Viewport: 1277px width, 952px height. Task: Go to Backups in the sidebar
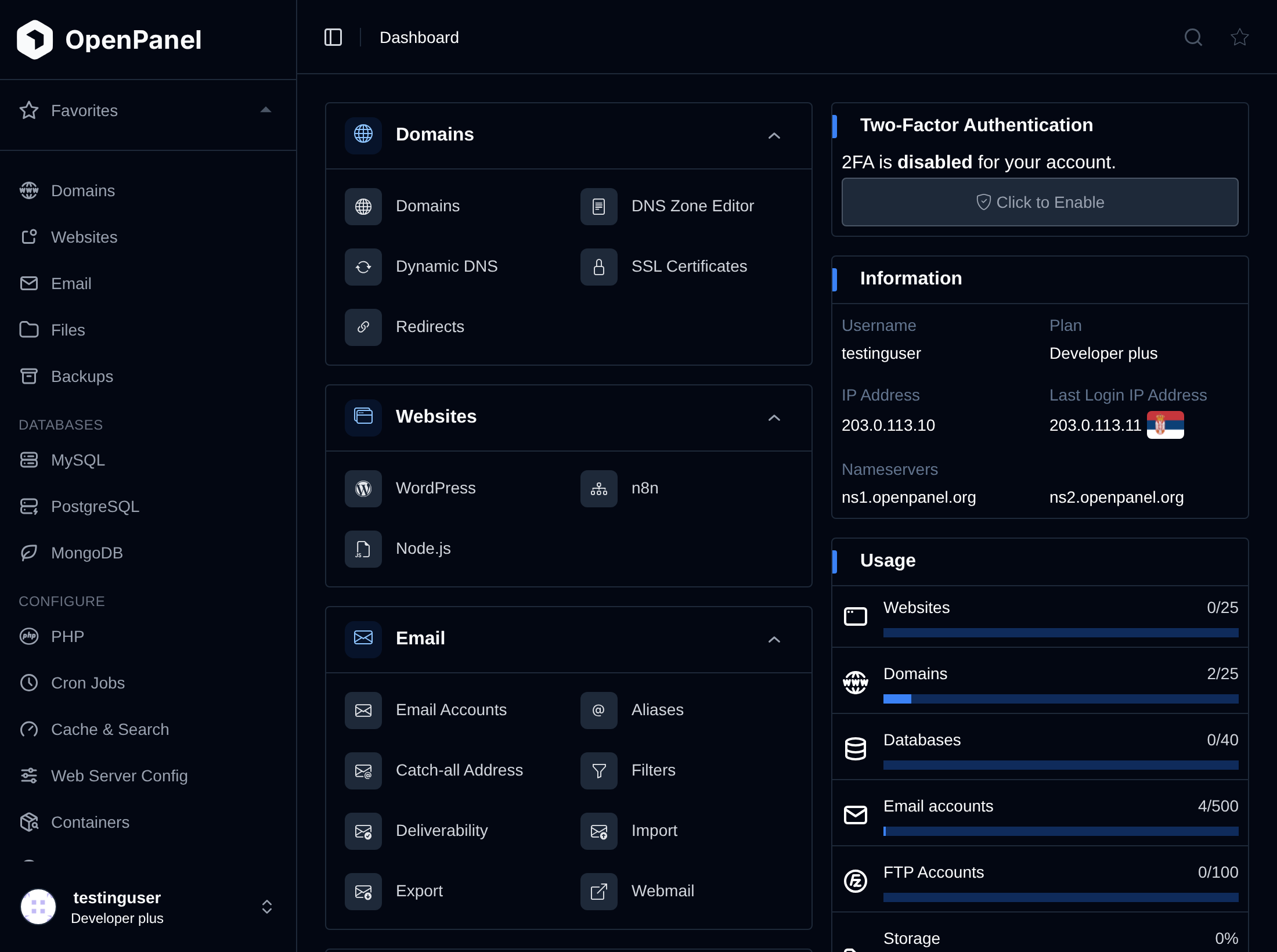coord(148,376)
